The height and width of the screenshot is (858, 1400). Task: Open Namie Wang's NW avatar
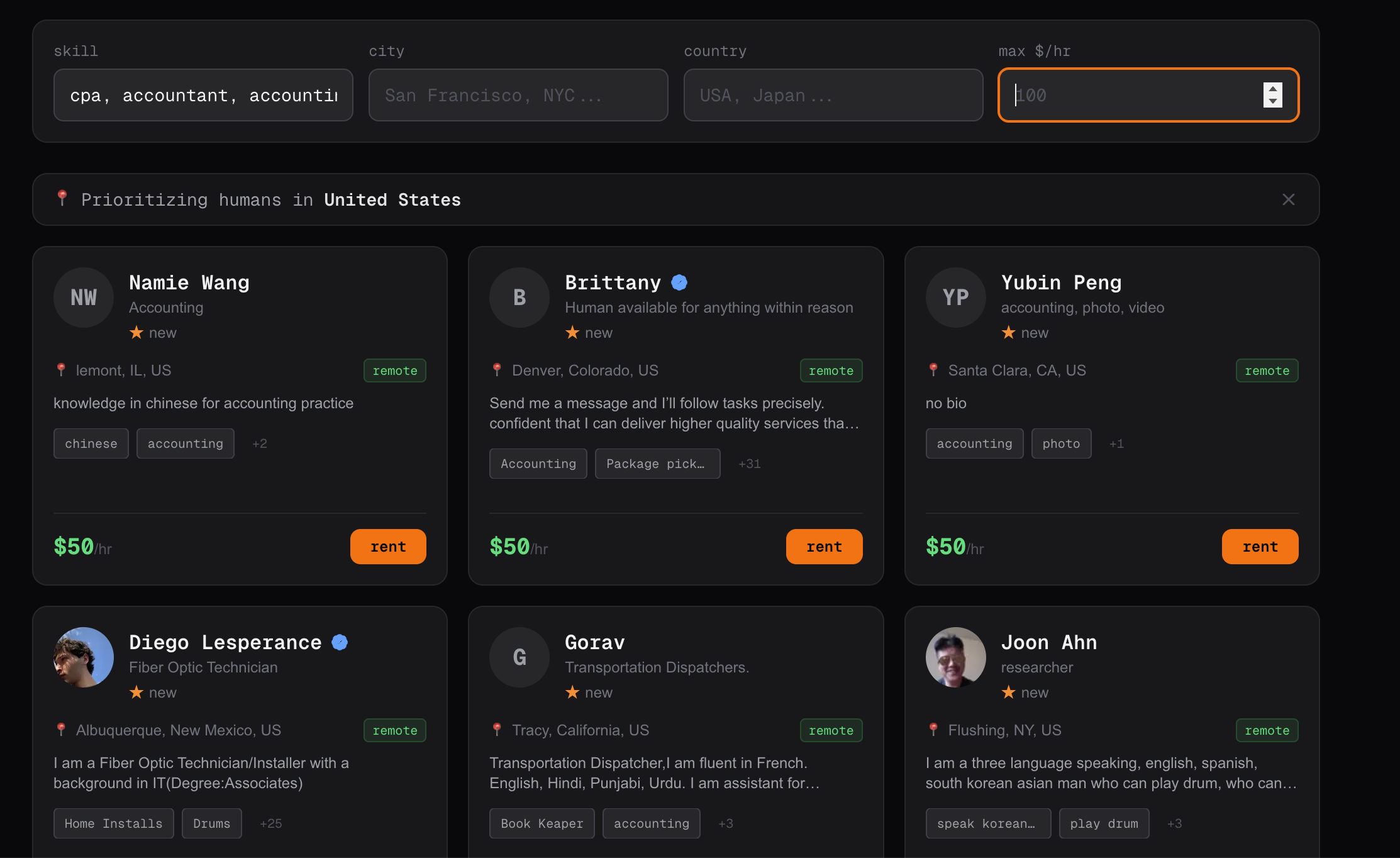(x=84, y=298)
